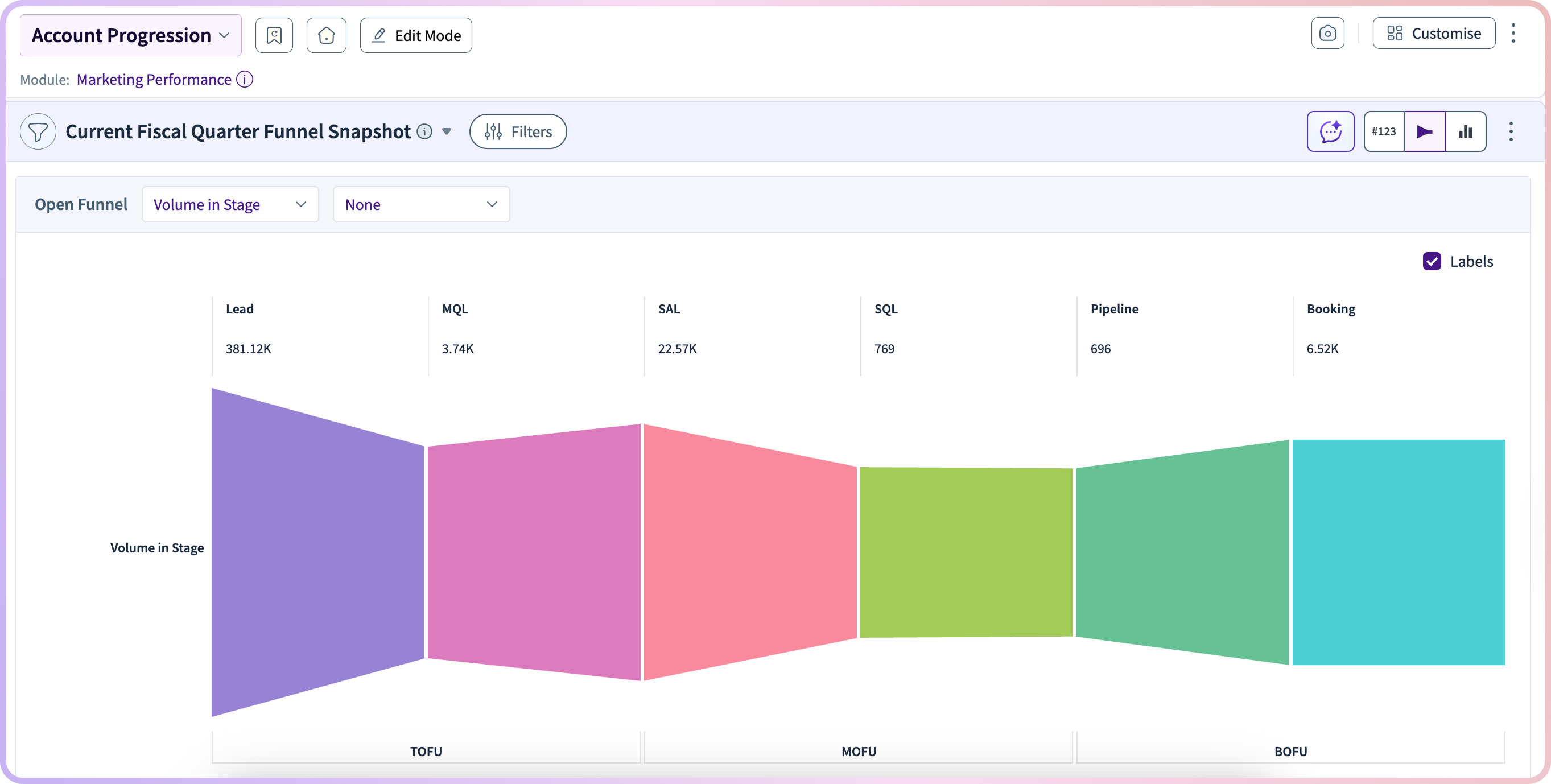Open the Filters button
The width and height of the screenshot is (1551, 784).
518,131
